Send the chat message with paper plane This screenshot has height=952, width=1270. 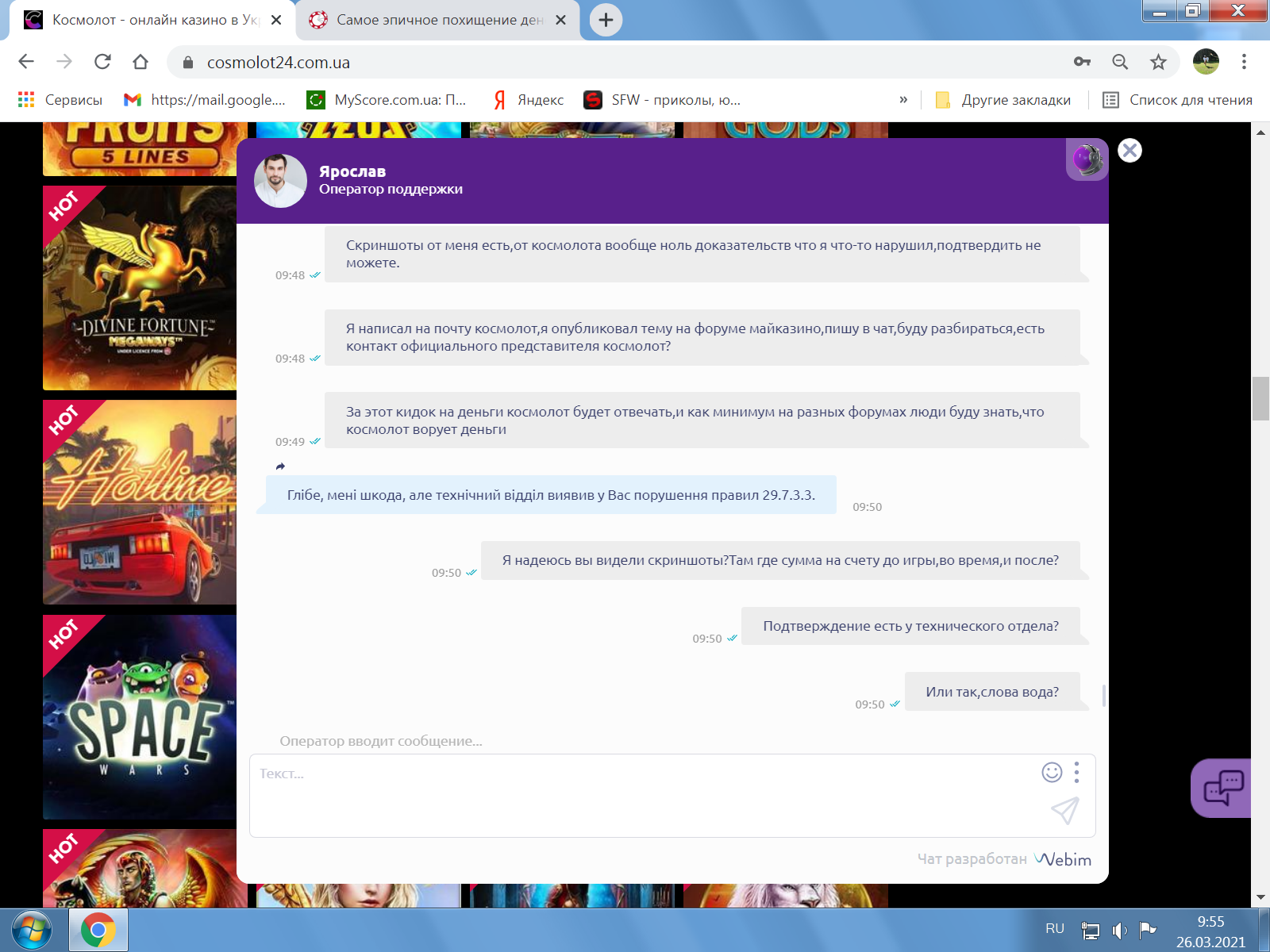pos(1065,810)
